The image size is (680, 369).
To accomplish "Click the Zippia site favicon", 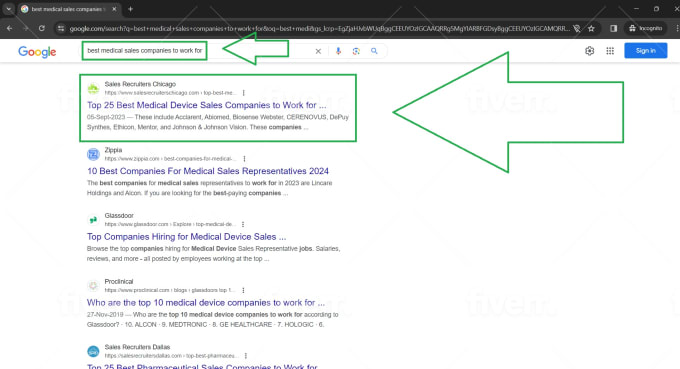I will click(x=93, y=154).
